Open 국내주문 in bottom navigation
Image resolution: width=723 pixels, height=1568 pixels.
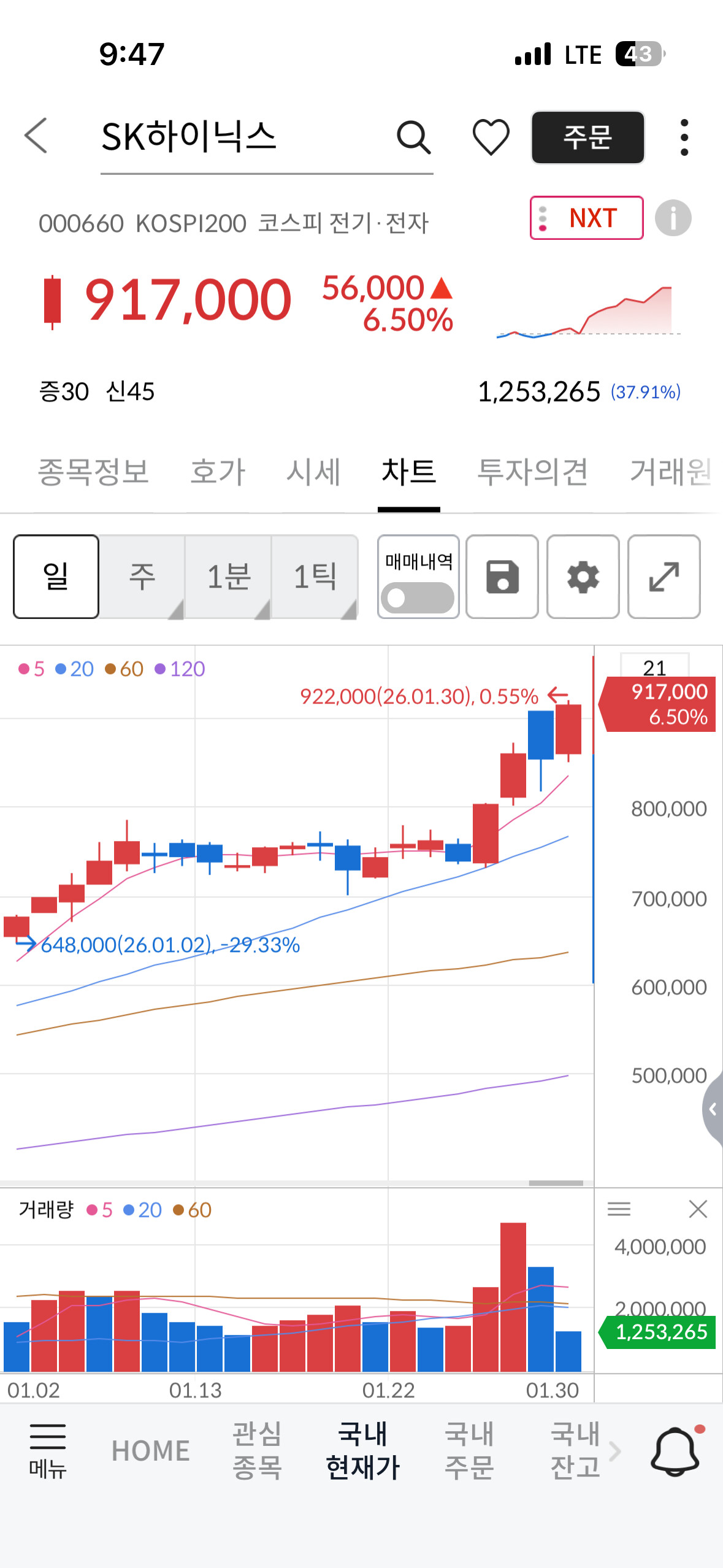coord(469,1451)
